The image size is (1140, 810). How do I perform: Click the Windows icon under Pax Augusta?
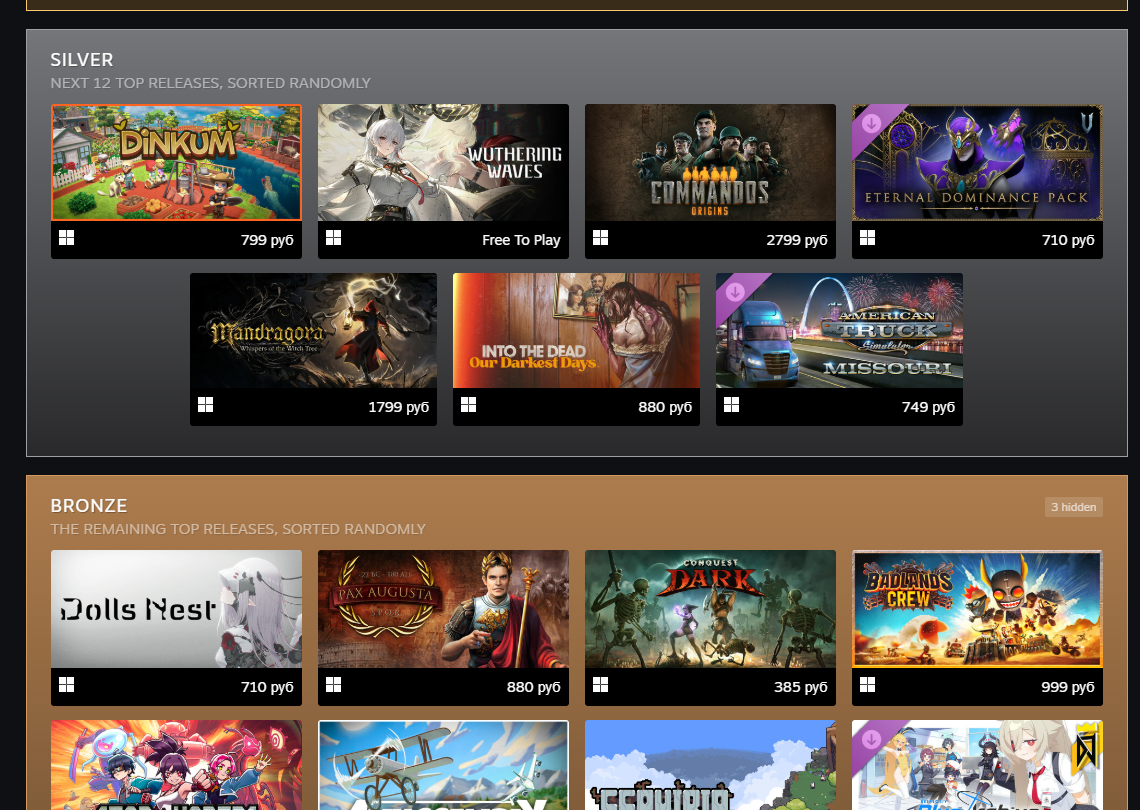tap(334, 684)
